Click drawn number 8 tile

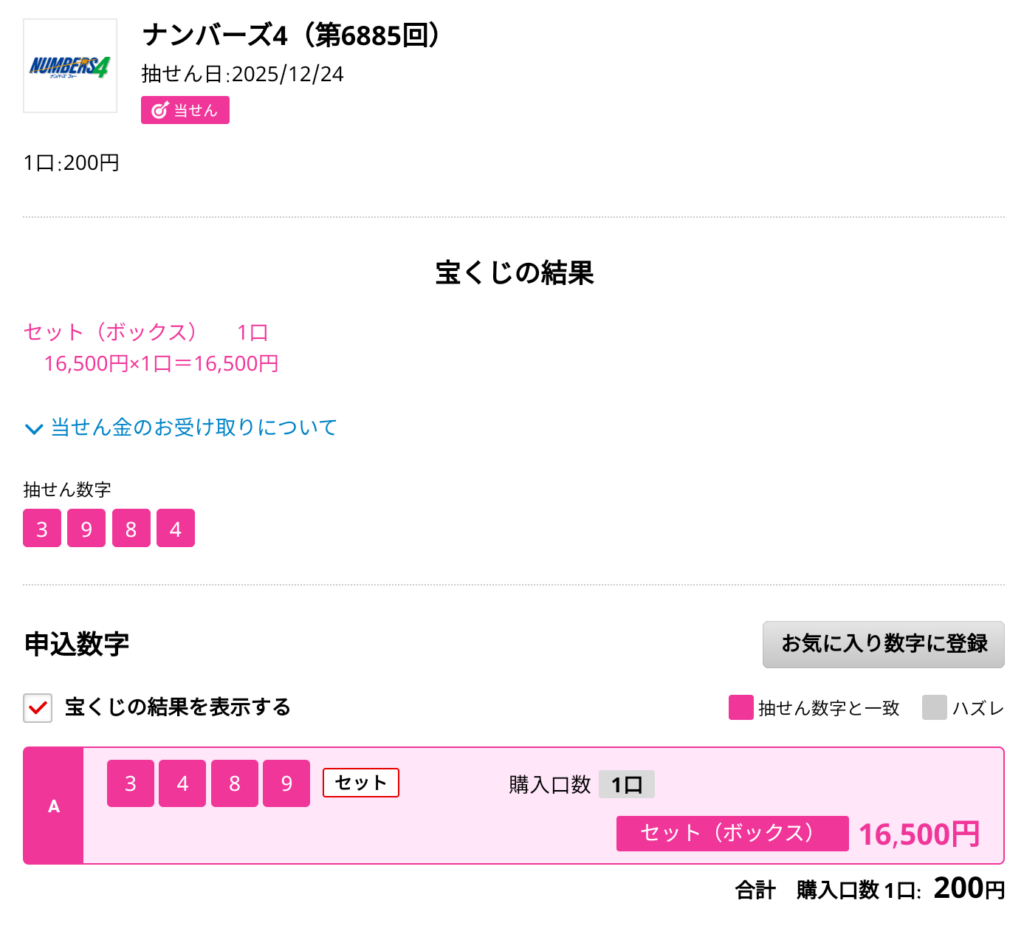pyautogui.click(x=131, y=528)
